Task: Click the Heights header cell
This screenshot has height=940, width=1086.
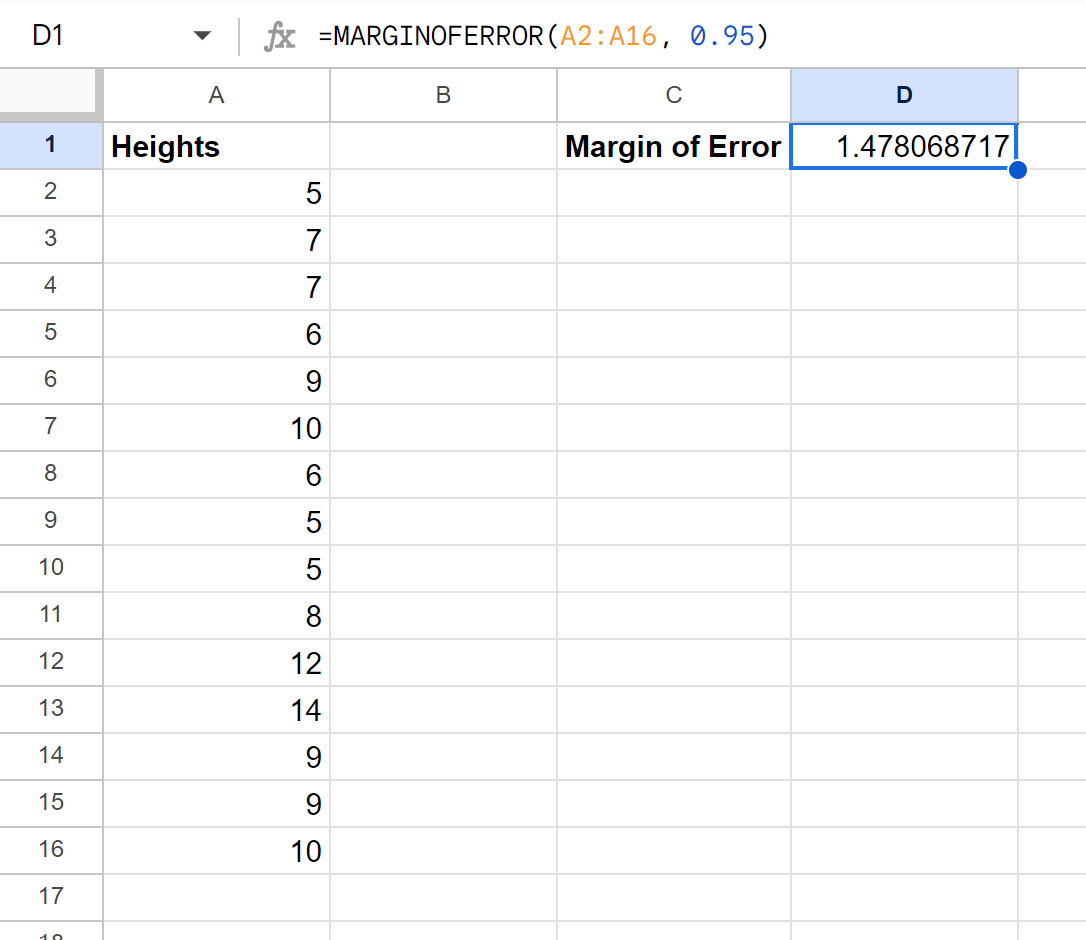Action: [216, 146]
